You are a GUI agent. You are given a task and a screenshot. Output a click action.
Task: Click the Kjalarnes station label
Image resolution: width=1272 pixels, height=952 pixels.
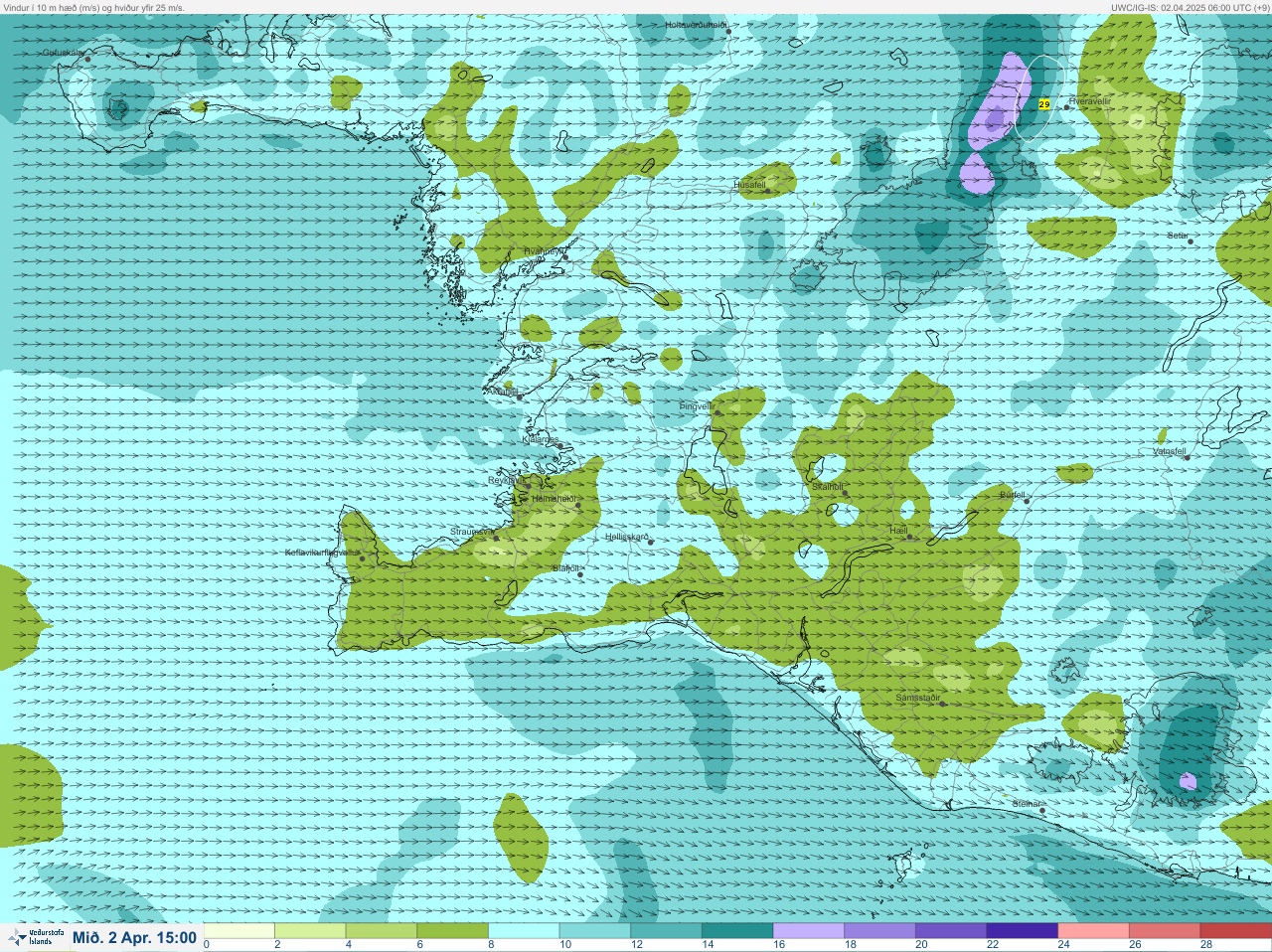click(541, 439)
